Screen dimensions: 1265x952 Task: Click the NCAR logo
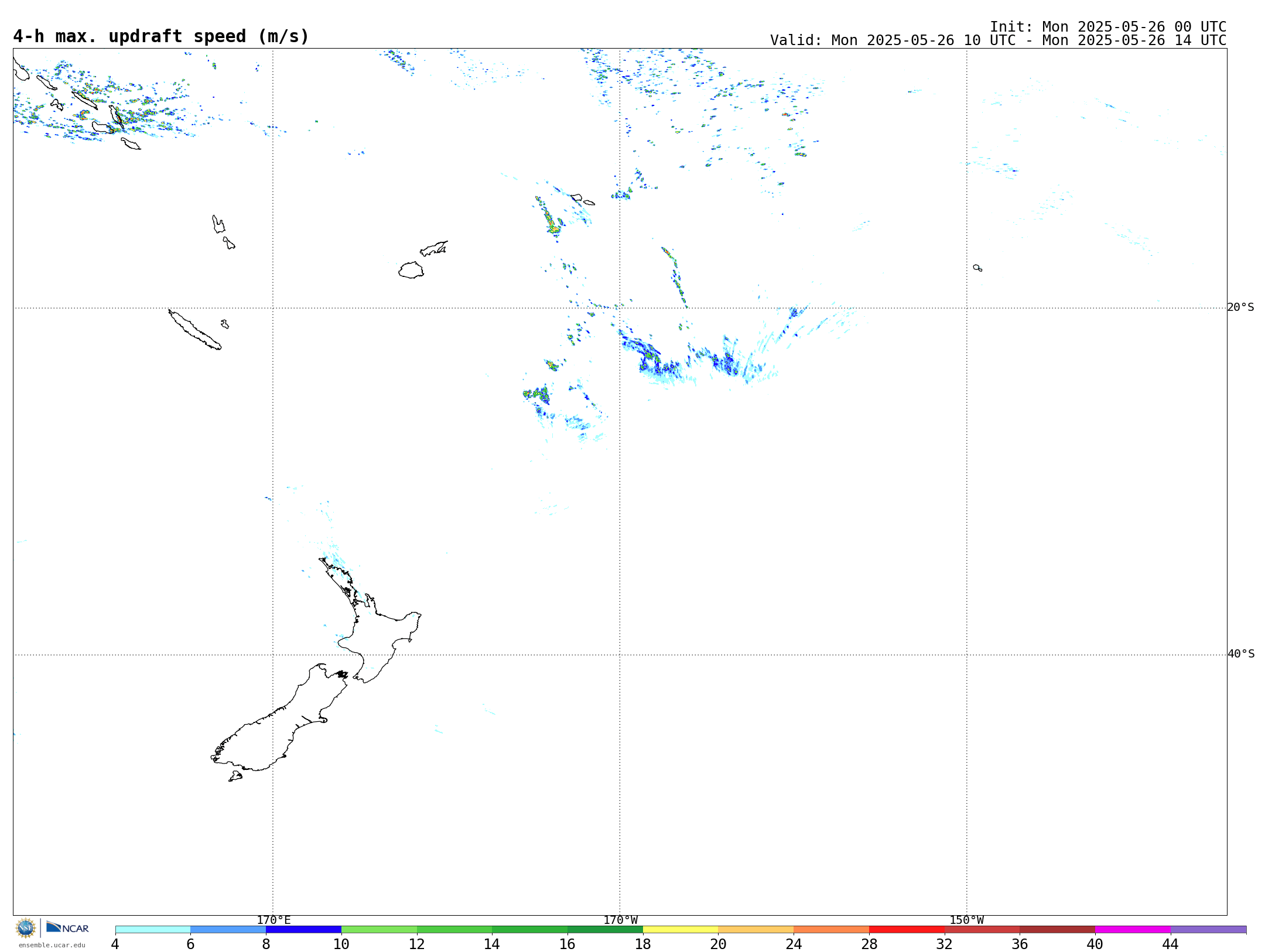point(67,927)
